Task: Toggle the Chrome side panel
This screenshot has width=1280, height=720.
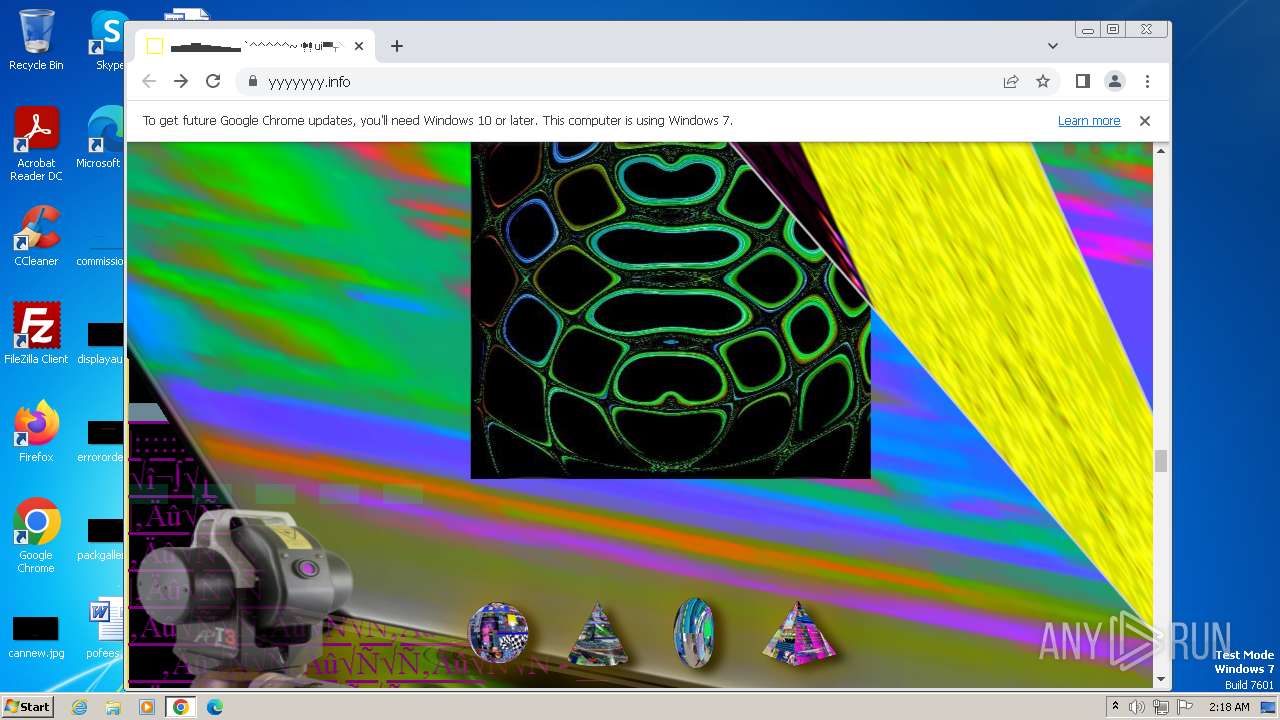Action: [1083, 82]
